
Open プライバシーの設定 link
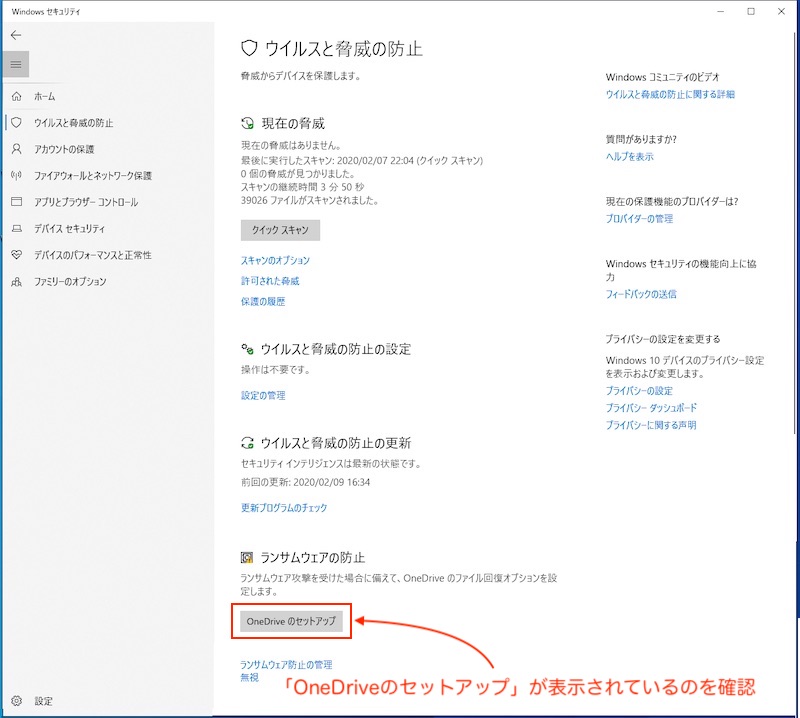[639, 390]
